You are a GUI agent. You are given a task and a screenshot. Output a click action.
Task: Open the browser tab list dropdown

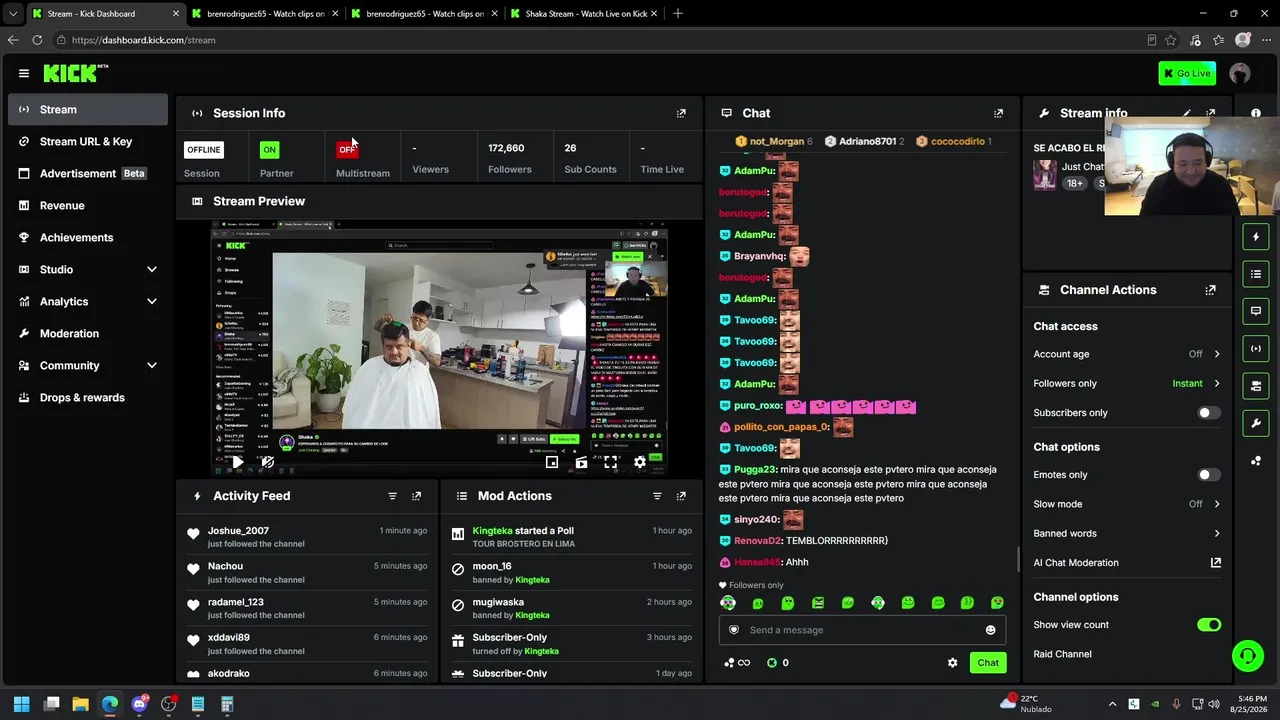tap(12, 14)
